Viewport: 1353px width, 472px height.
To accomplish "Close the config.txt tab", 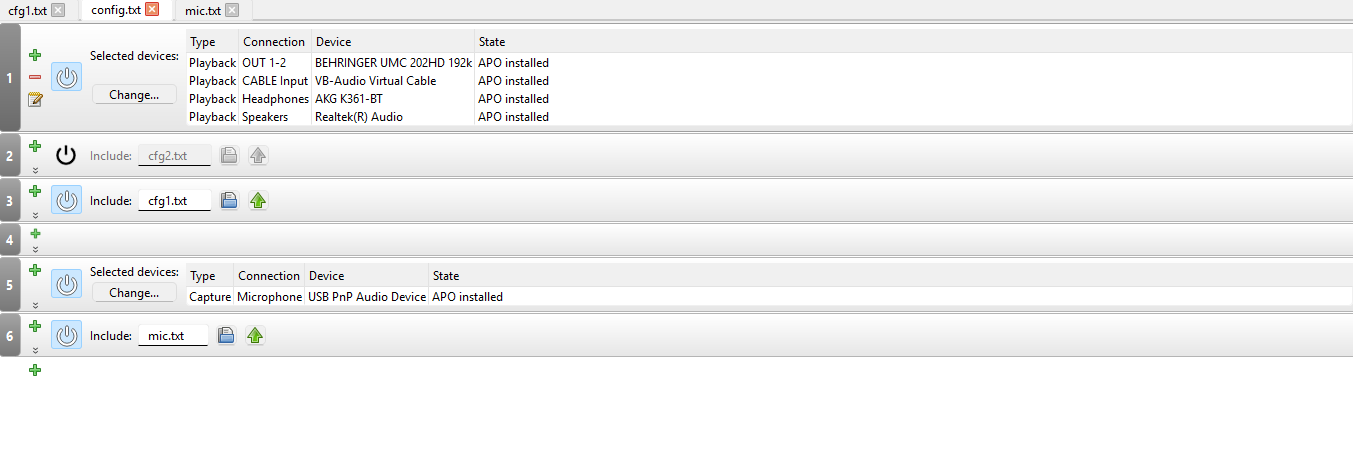I will tap(152, 10).
